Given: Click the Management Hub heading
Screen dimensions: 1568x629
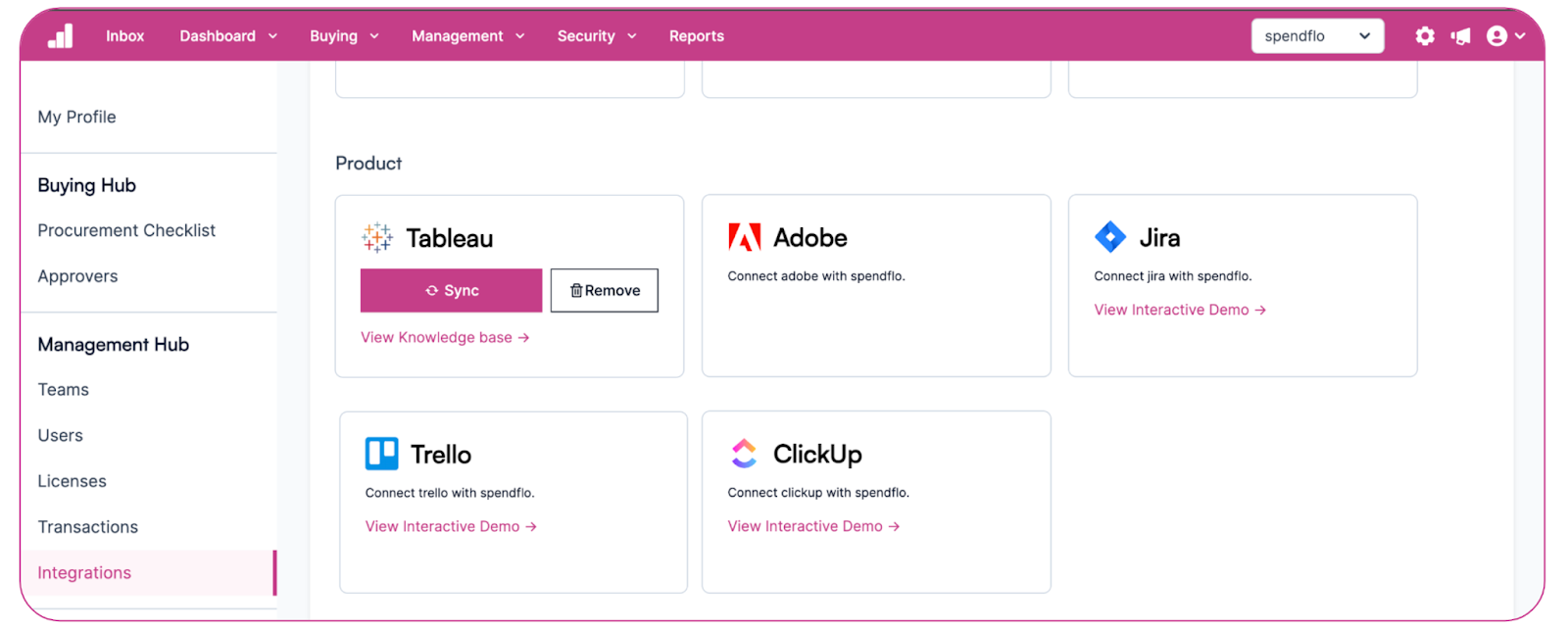Looking at the screenshot, I should coord(113,345).
